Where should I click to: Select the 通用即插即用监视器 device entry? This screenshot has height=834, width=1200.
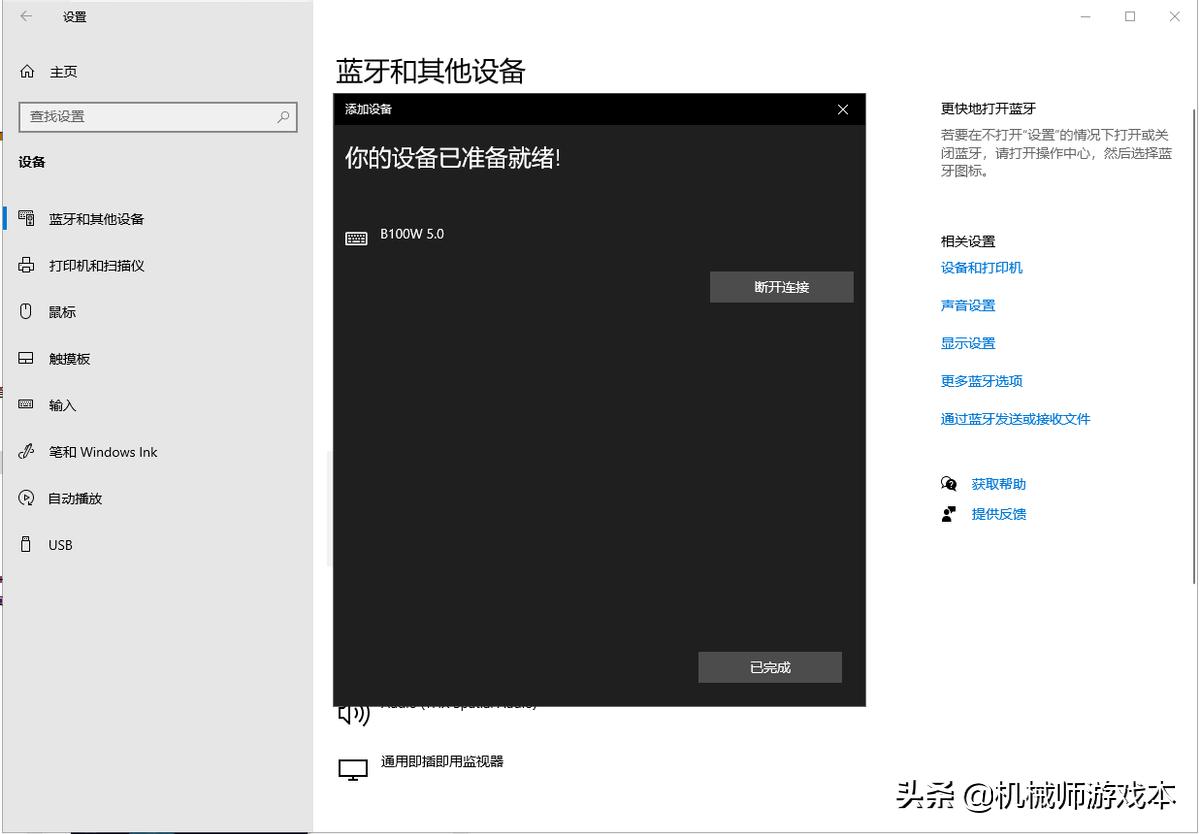tap(442, 761)
